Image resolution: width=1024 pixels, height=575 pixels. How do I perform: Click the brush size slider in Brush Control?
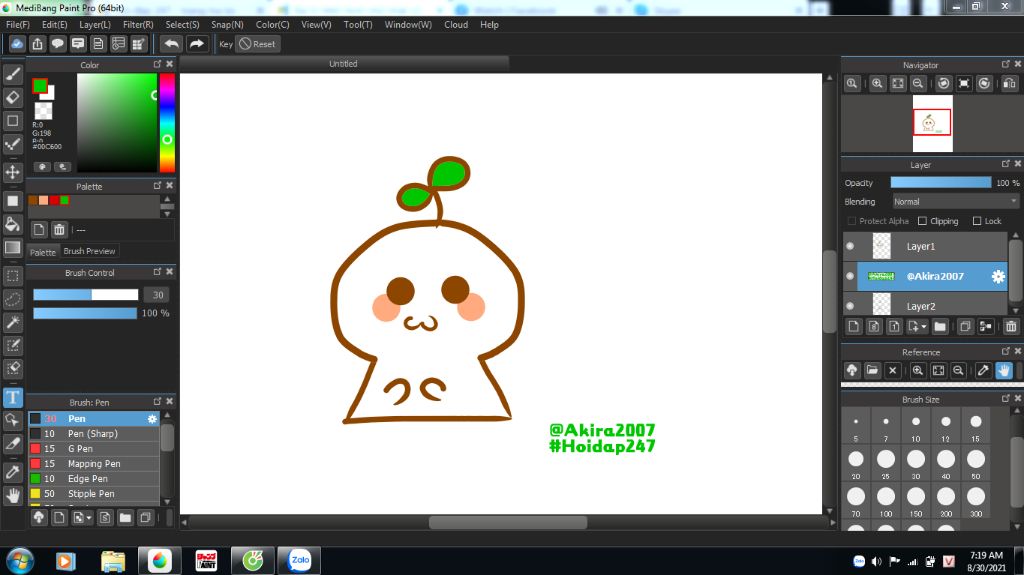point(86,295)
